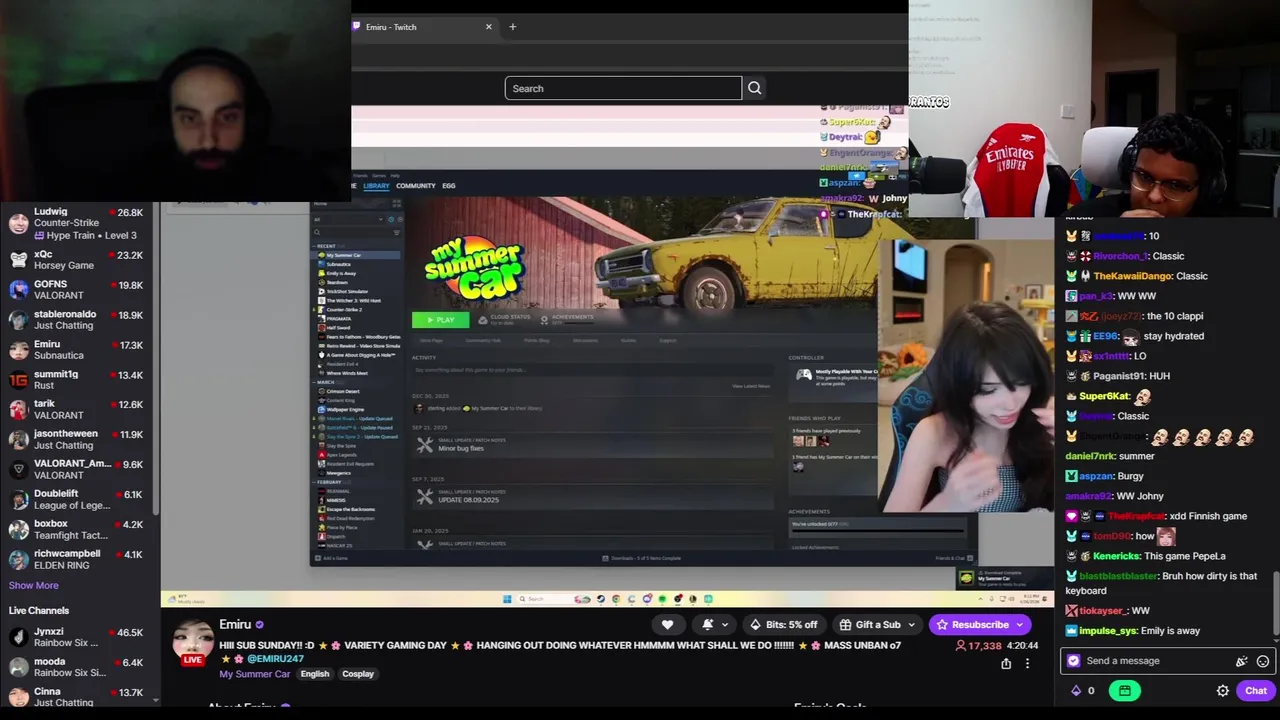Screen dimensions: 1280x720
Task: Open the notification bell dropdown
Action: tap(715, 625)
